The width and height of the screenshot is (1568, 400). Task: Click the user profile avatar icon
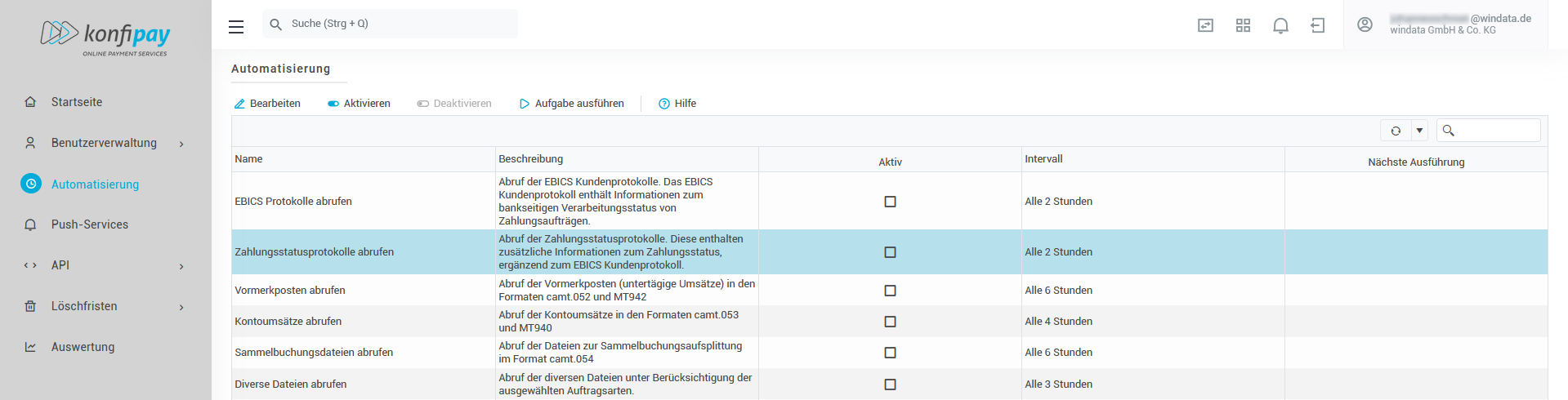[1365, 24]
